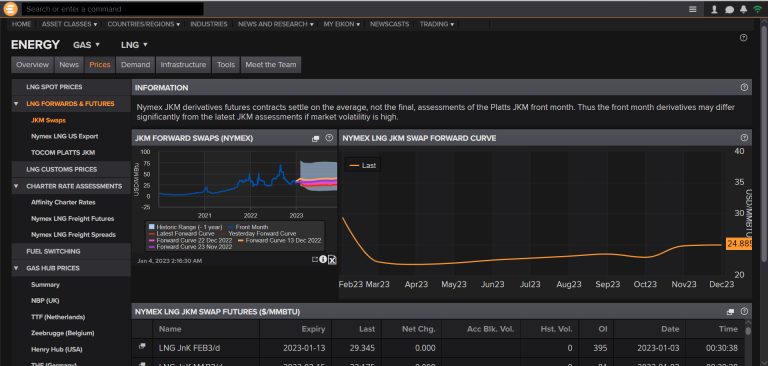Collapse the LNG Forwards & Futures section
The height and width of the screenshot is (366, 768).
click(x=16, y=104)
